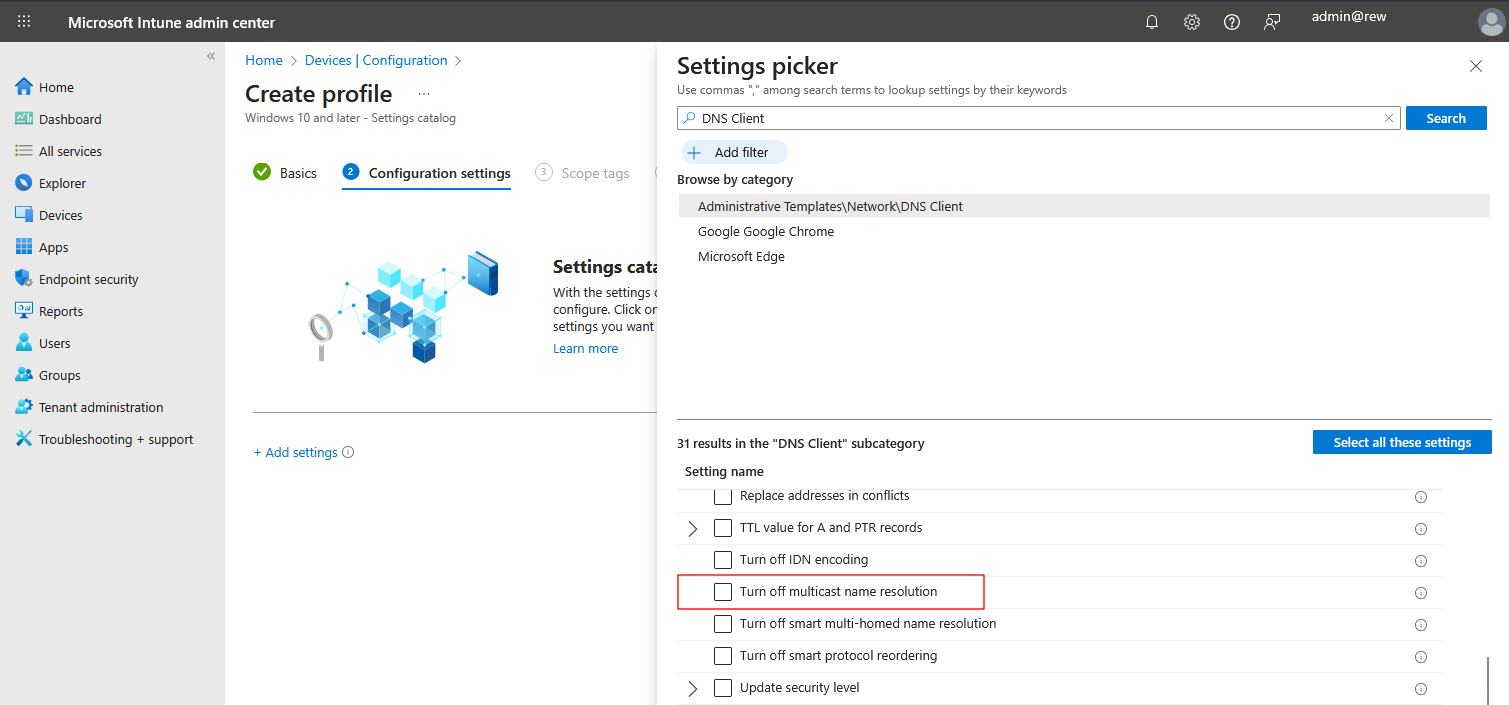1509x705 pixels.
Task: Click Select all these settings
Action: 1402,441
